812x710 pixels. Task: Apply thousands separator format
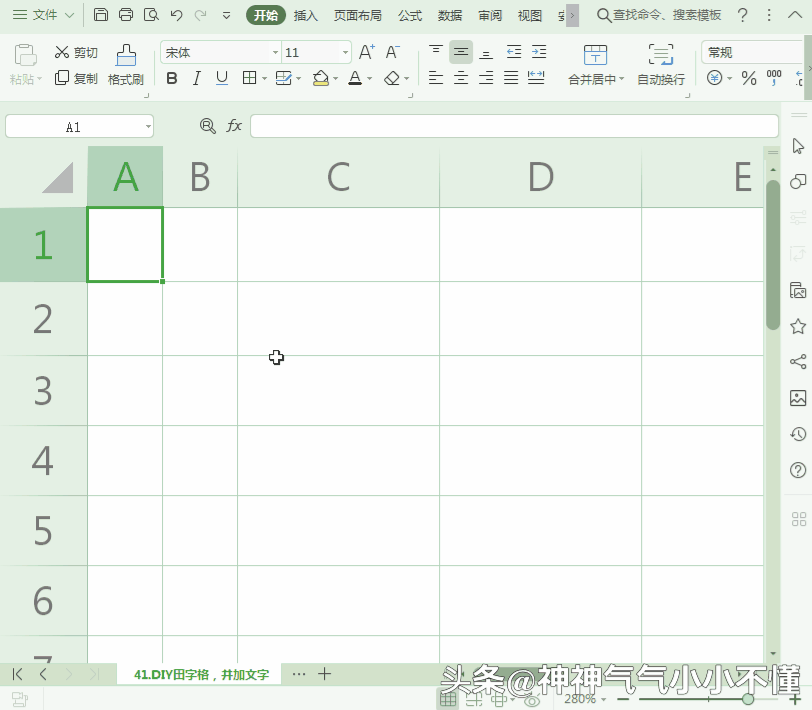(x=774, y=79)
